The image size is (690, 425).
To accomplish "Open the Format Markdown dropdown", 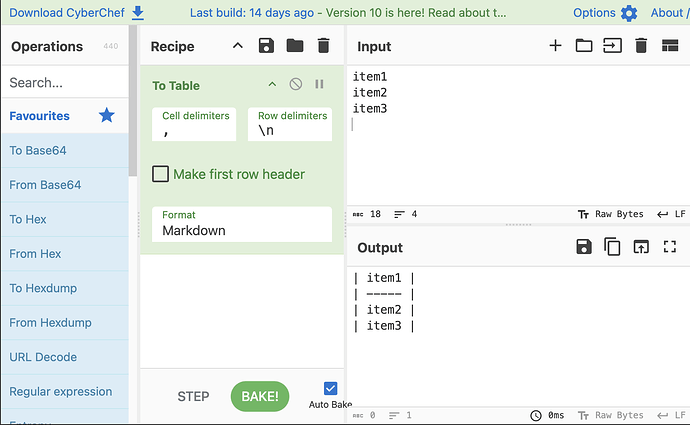I will click(242, 224).
